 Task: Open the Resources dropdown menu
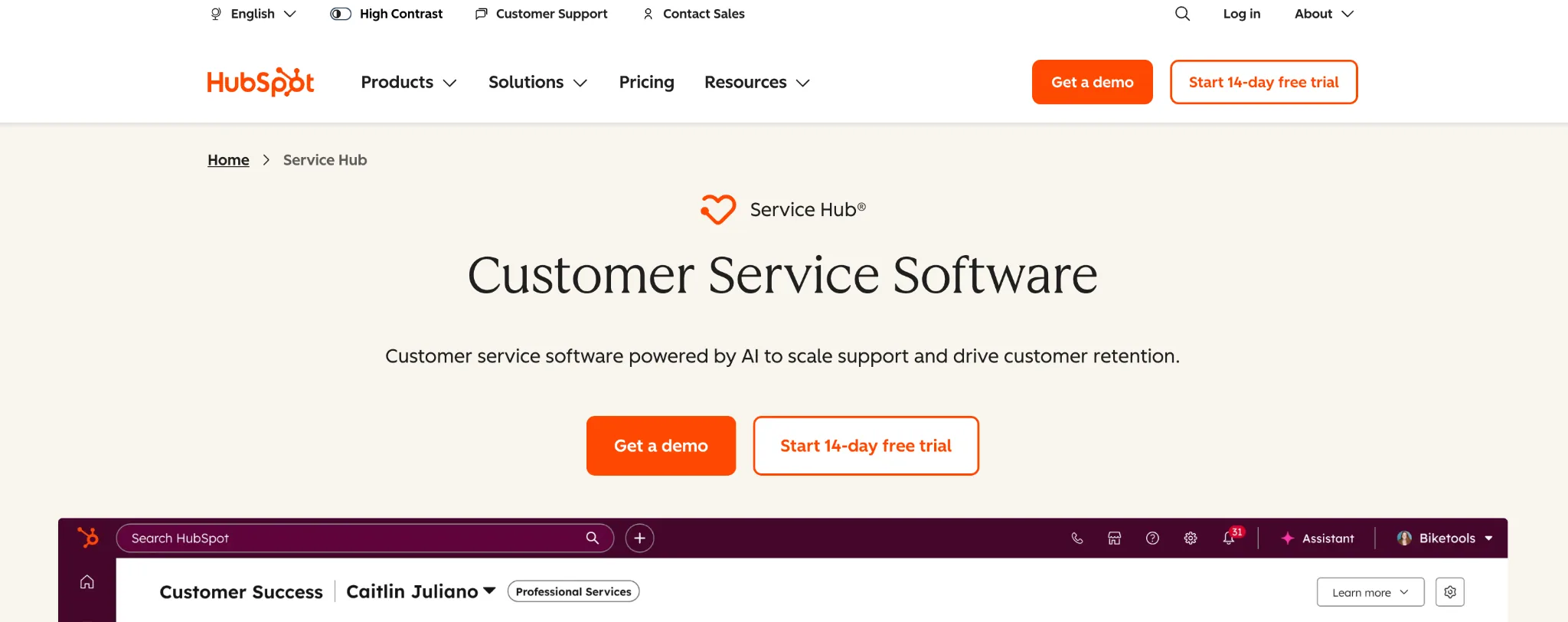click(757, 82)
